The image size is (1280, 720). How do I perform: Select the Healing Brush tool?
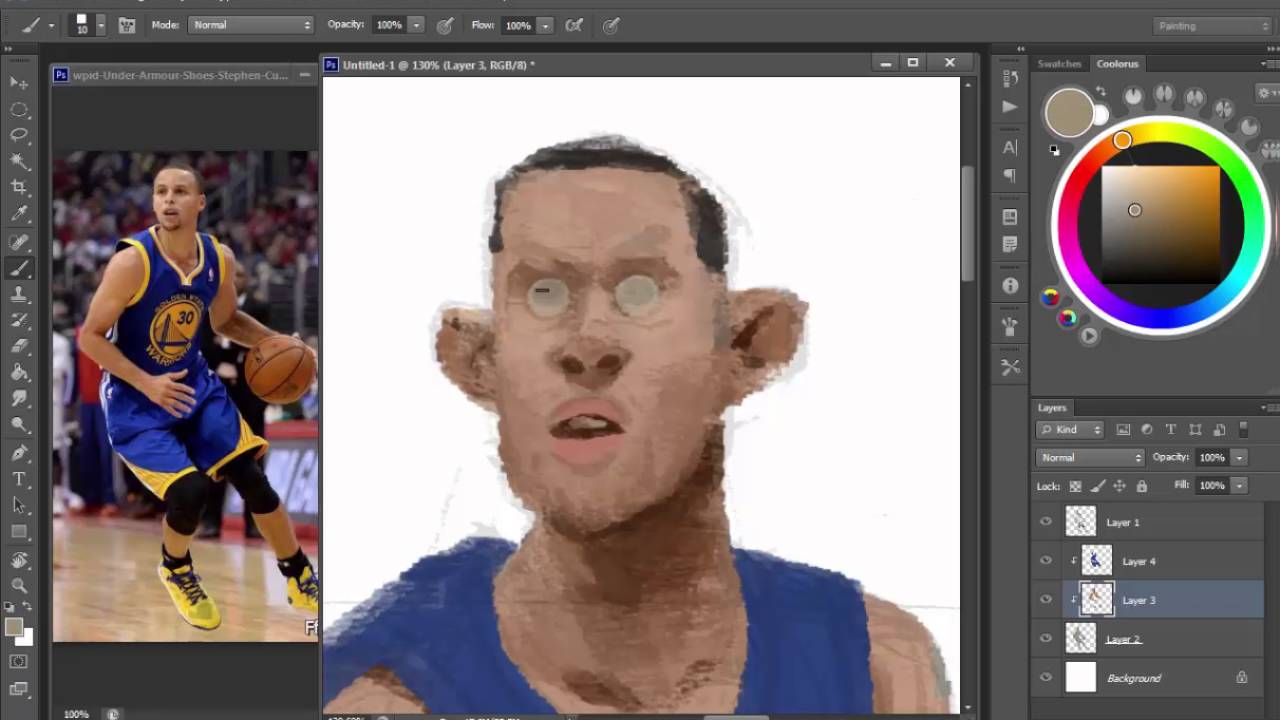[19, 242]
